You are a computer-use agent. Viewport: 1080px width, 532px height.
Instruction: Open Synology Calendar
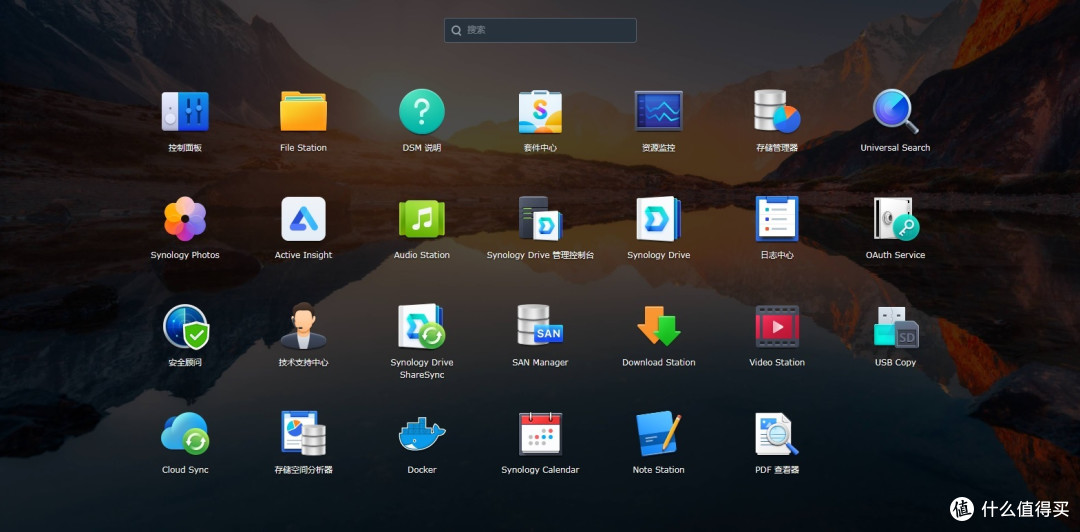pos(540,434)
